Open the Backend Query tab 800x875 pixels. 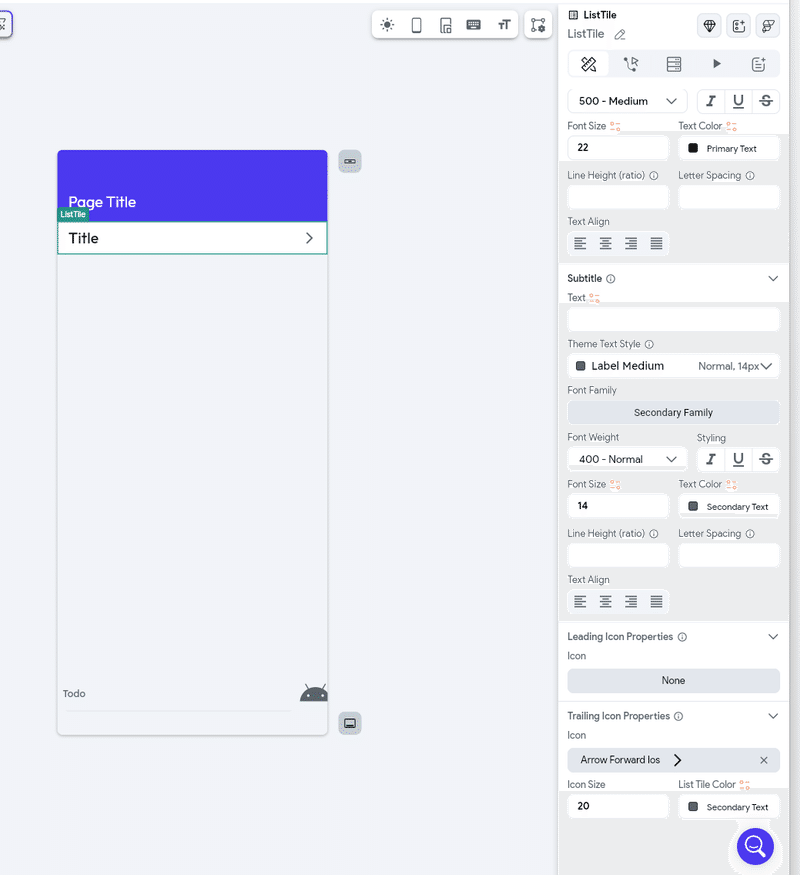(673, 64)
